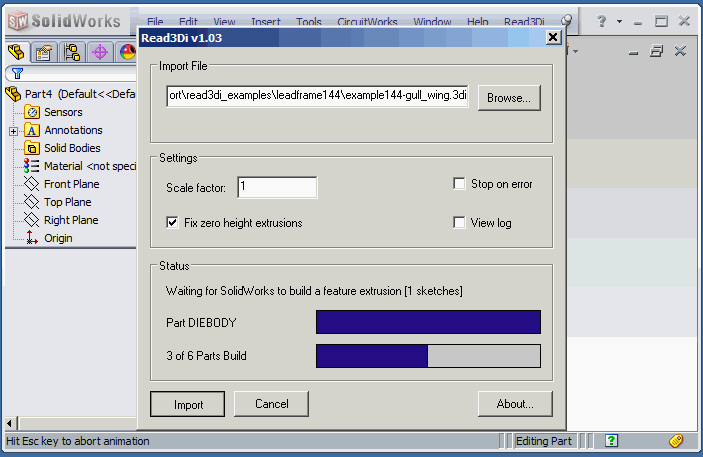Open the DimXpertManager crosshair tab
Viewport: 703px width, 457px height.
tap(100, 53)
